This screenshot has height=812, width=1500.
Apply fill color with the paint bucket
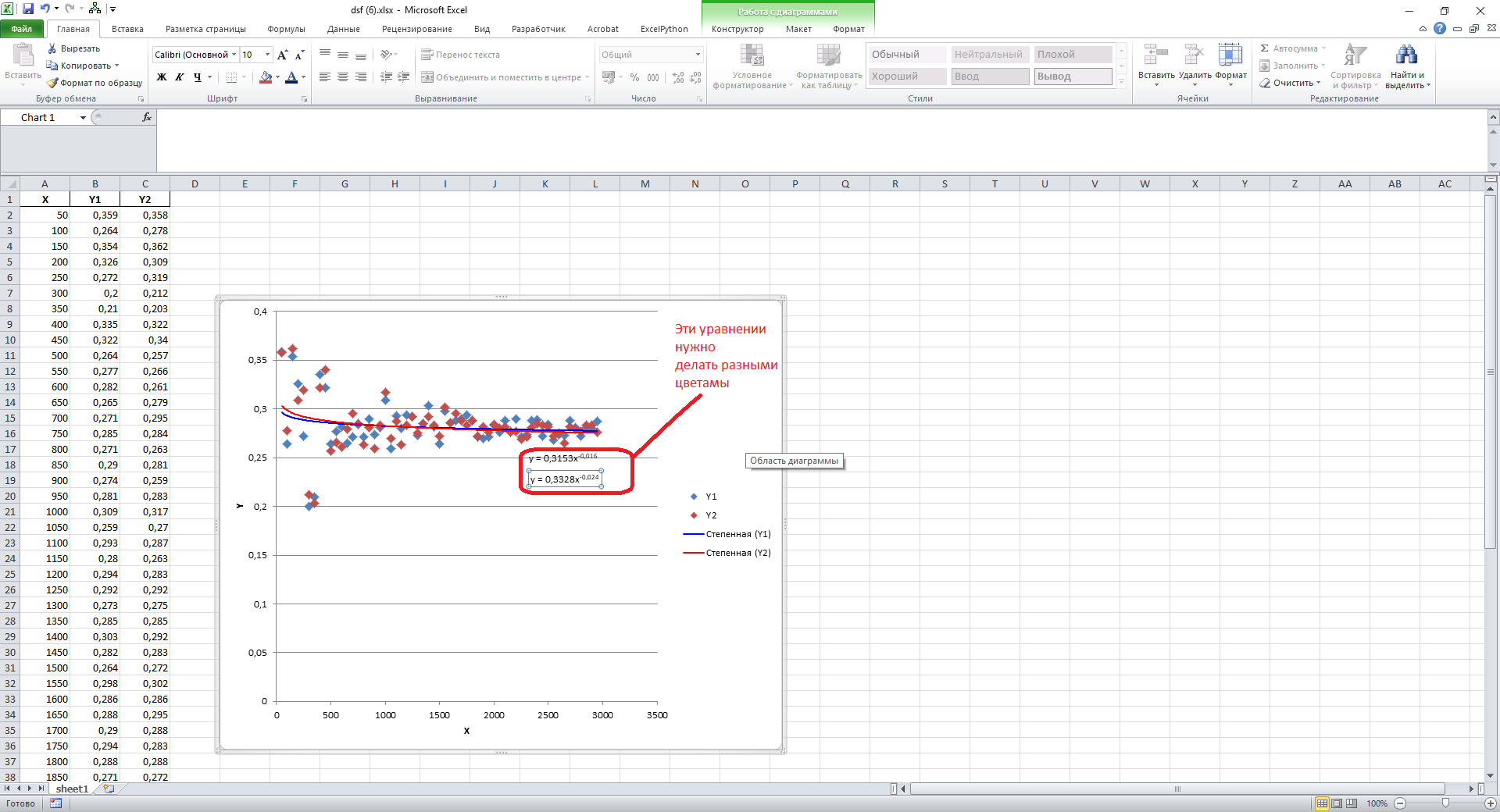point(266,77)
